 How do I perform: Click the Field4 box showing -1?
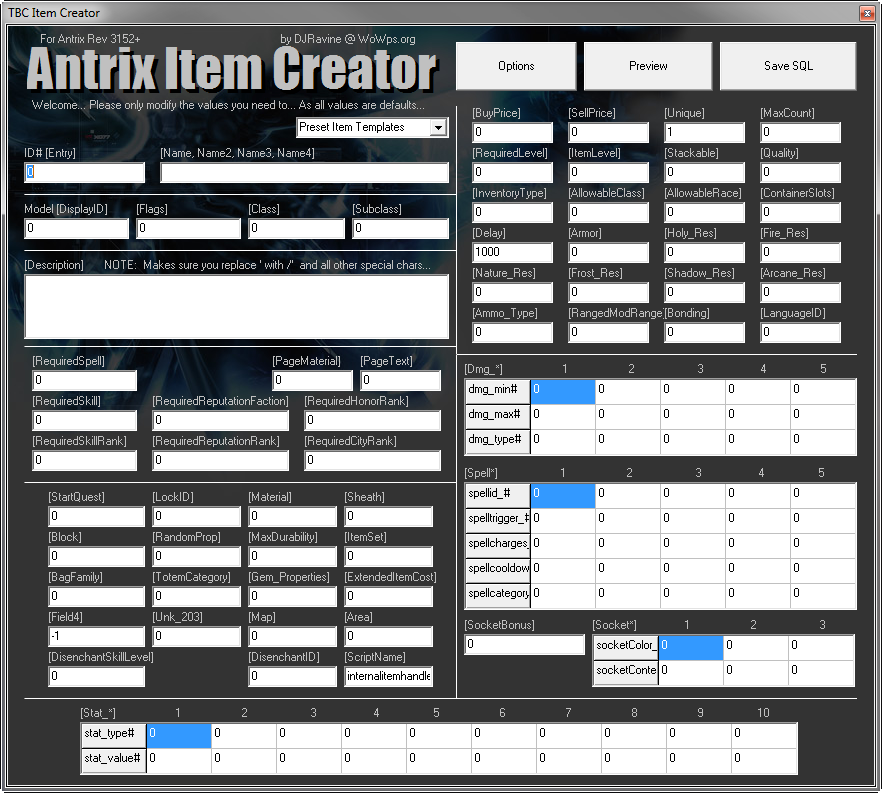click(x=96, y=636)
